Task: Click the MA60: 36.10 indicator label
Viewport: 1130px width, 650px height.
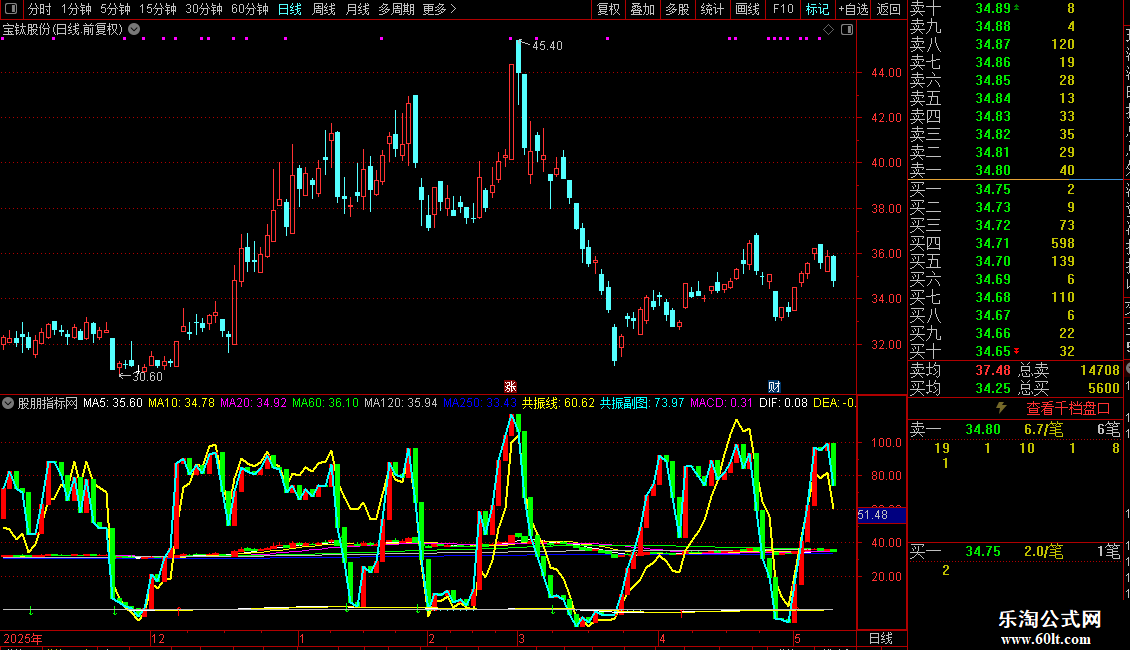Action: tap(325, 403)
